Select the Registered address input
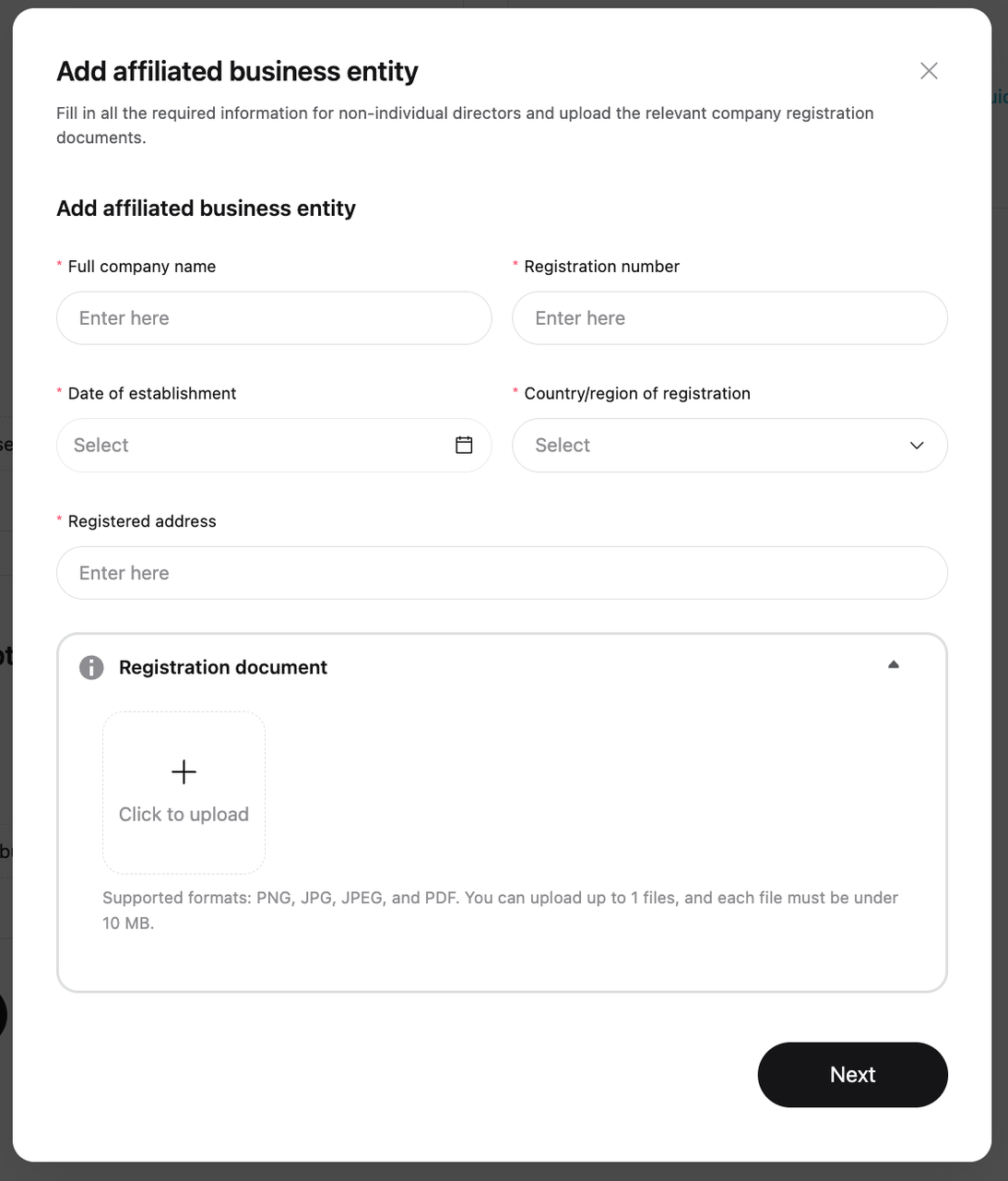1008x1181 pixels. (502, 573)
